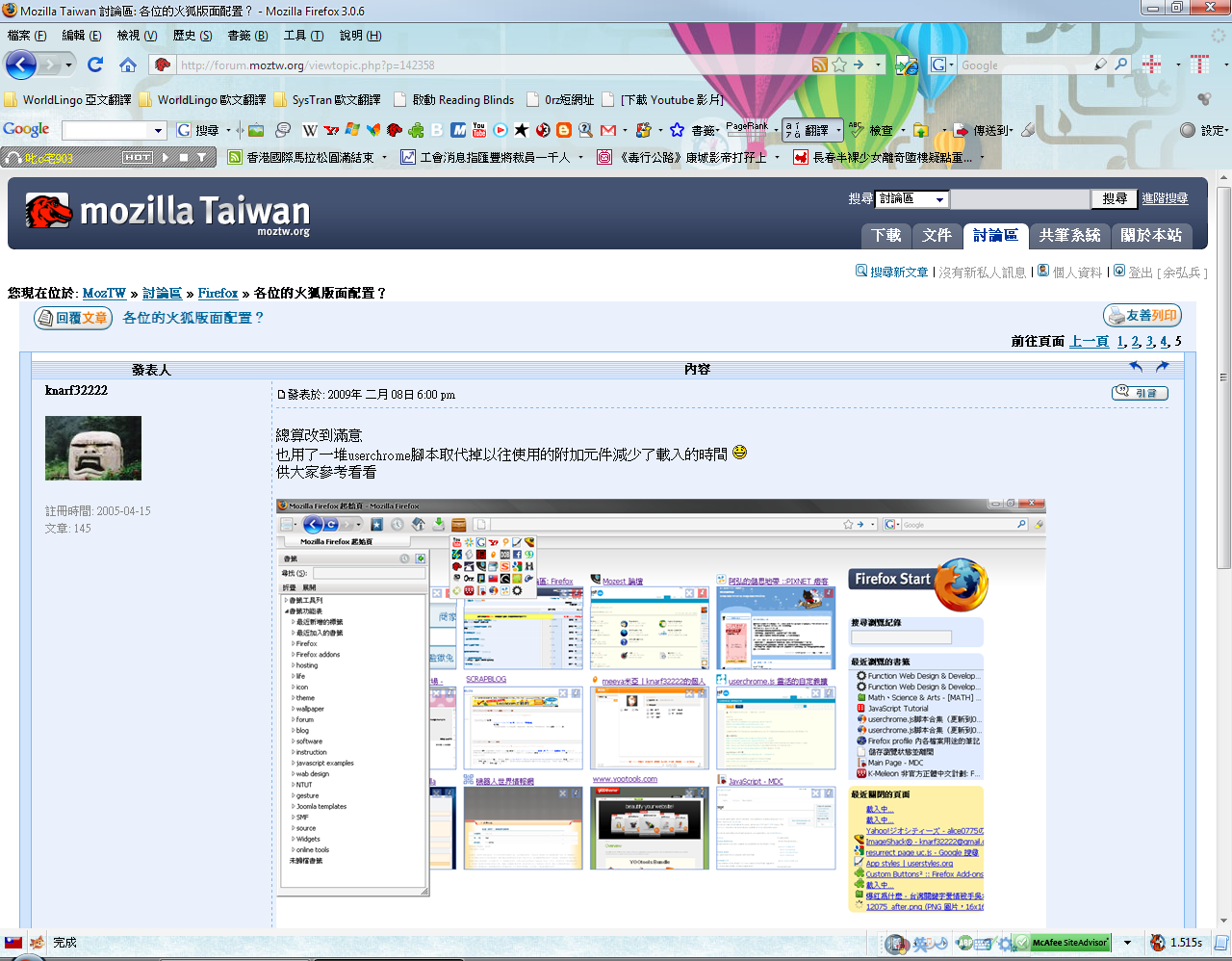1232x961 pixels.
Task: Open the 說明 (H) menu
Action: (x=360, y=36)
